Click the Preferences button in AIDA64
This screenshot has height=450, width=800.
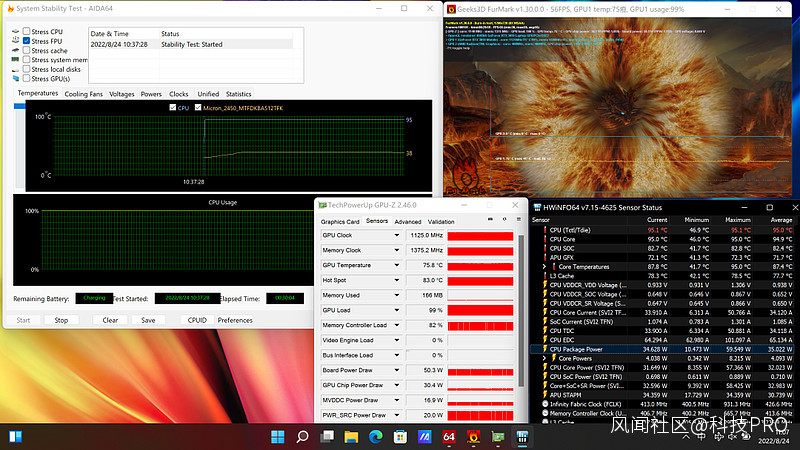click(235, 320)
